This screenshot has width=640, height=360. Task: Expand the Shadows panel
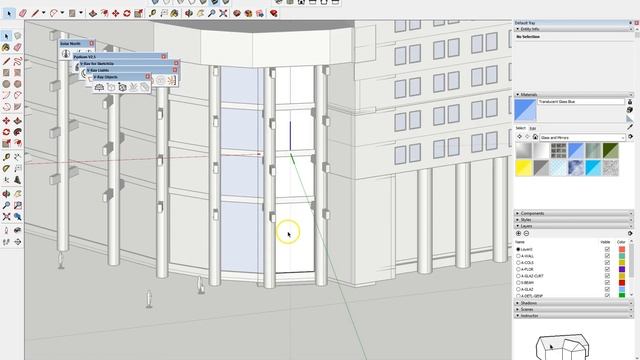518,303
